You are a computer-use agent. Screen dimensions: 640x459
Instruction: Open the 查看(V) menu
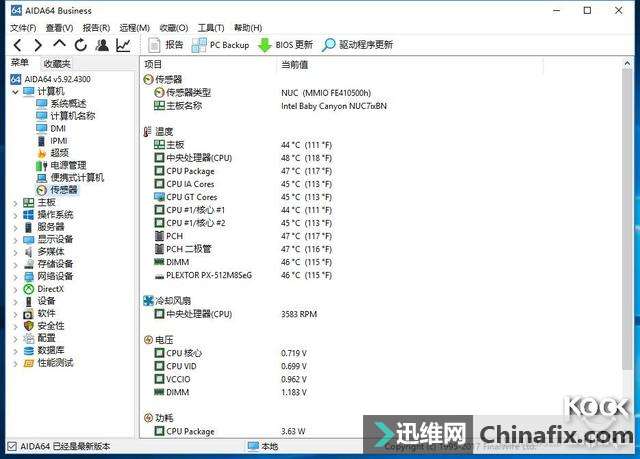point(59,28)
